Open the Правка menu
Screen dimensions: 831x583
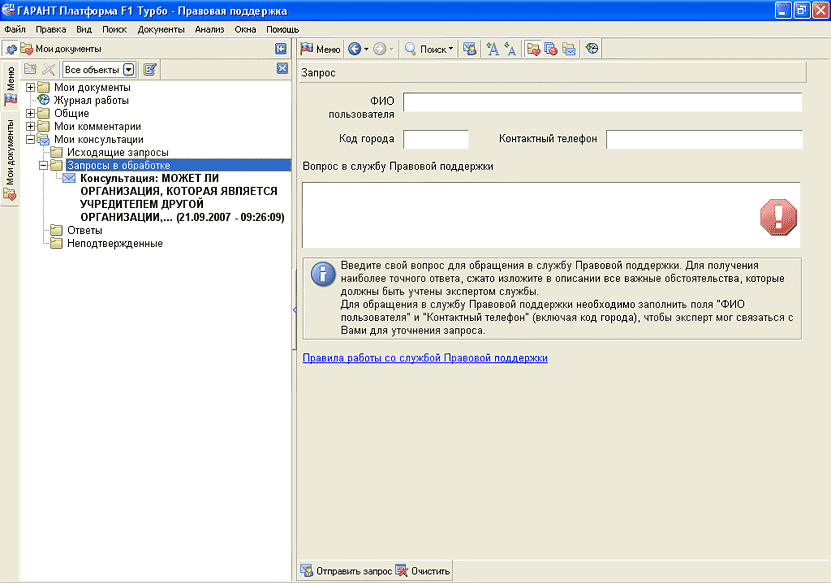pos(51,30)
